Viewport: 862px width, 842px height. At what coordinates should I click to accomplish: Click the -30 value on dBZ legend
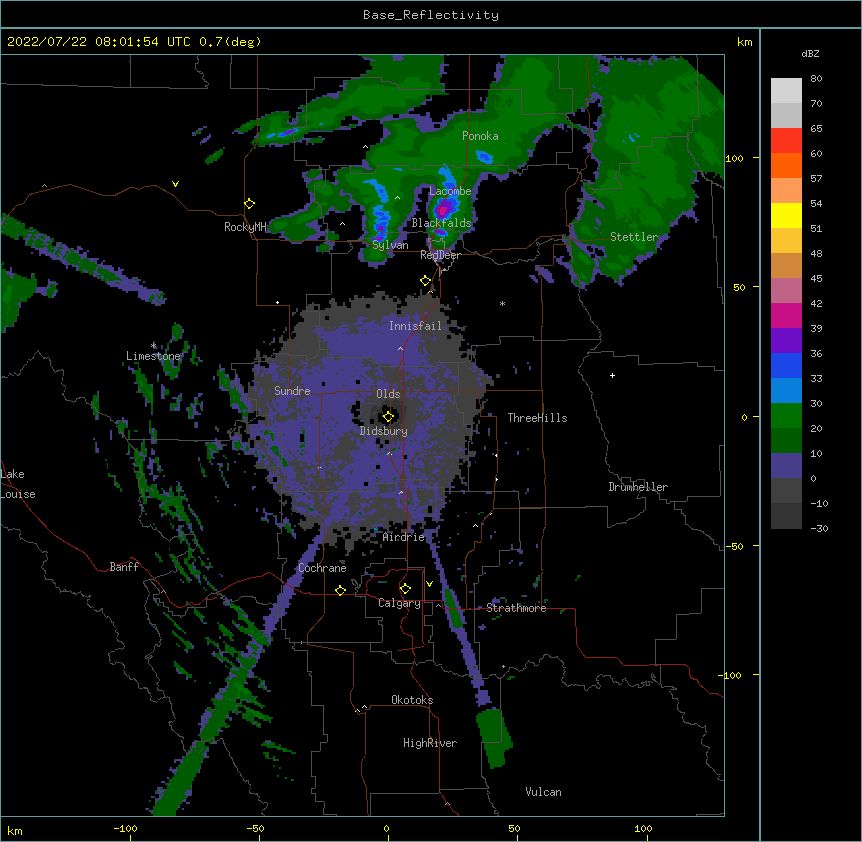[819, 529]
